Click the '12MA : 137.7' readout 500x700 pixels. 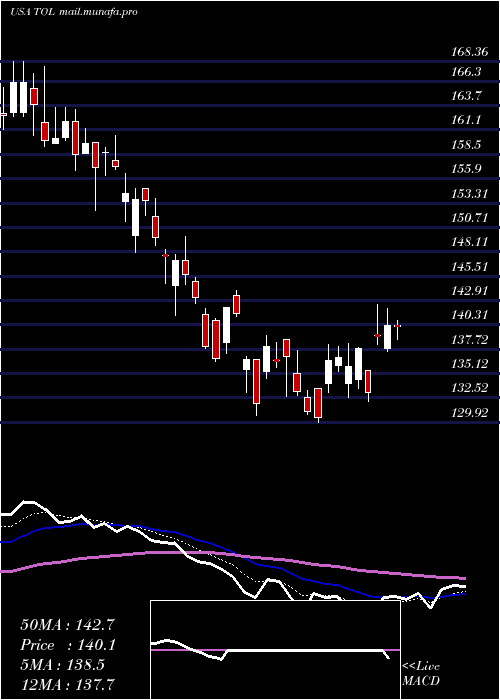pos(67,684)
